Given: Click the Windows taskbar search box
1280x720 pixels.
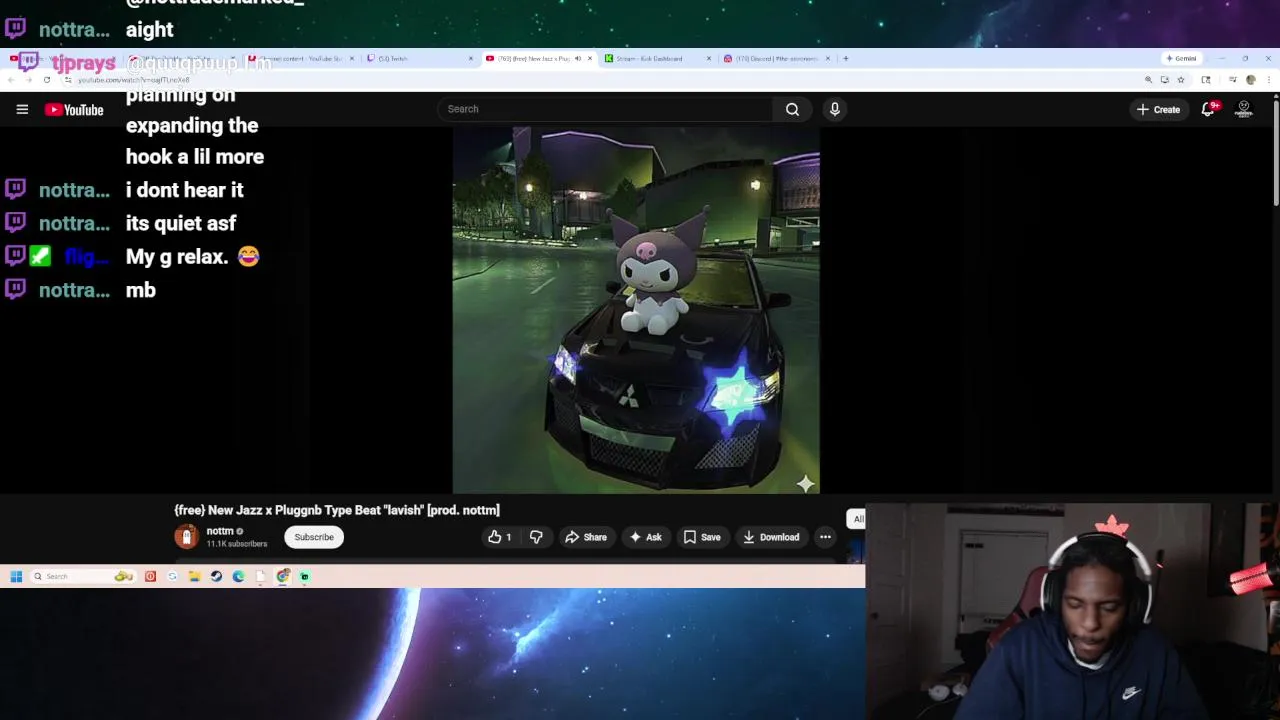Looking at the screenshot, I should click(82, 576).
